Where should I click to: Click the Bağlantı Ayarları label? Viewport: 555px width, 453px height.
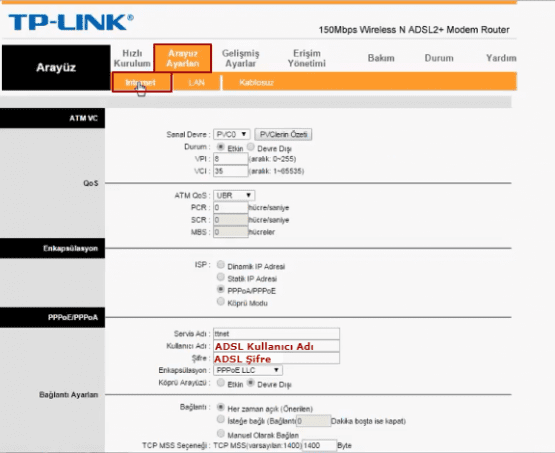pos(69,395)
